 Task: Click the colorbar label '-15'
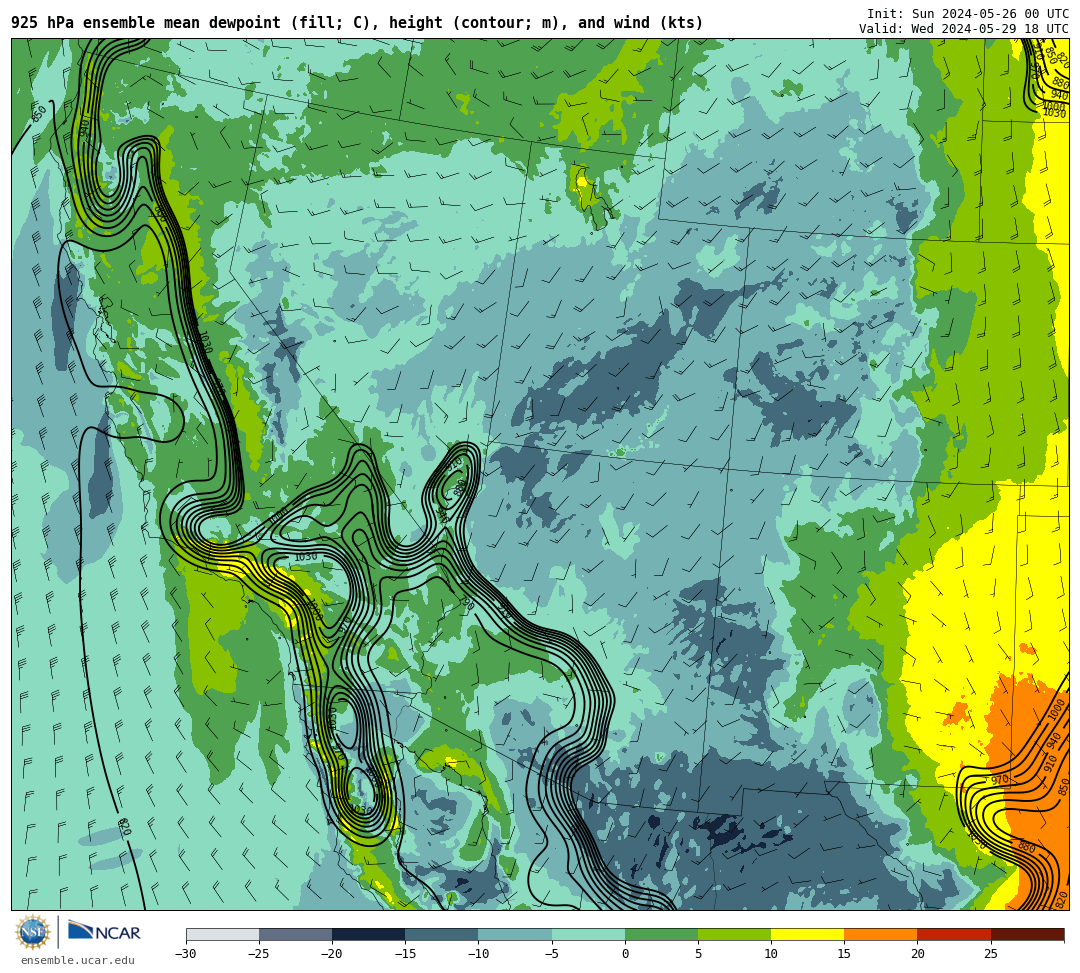click(405, 954)
